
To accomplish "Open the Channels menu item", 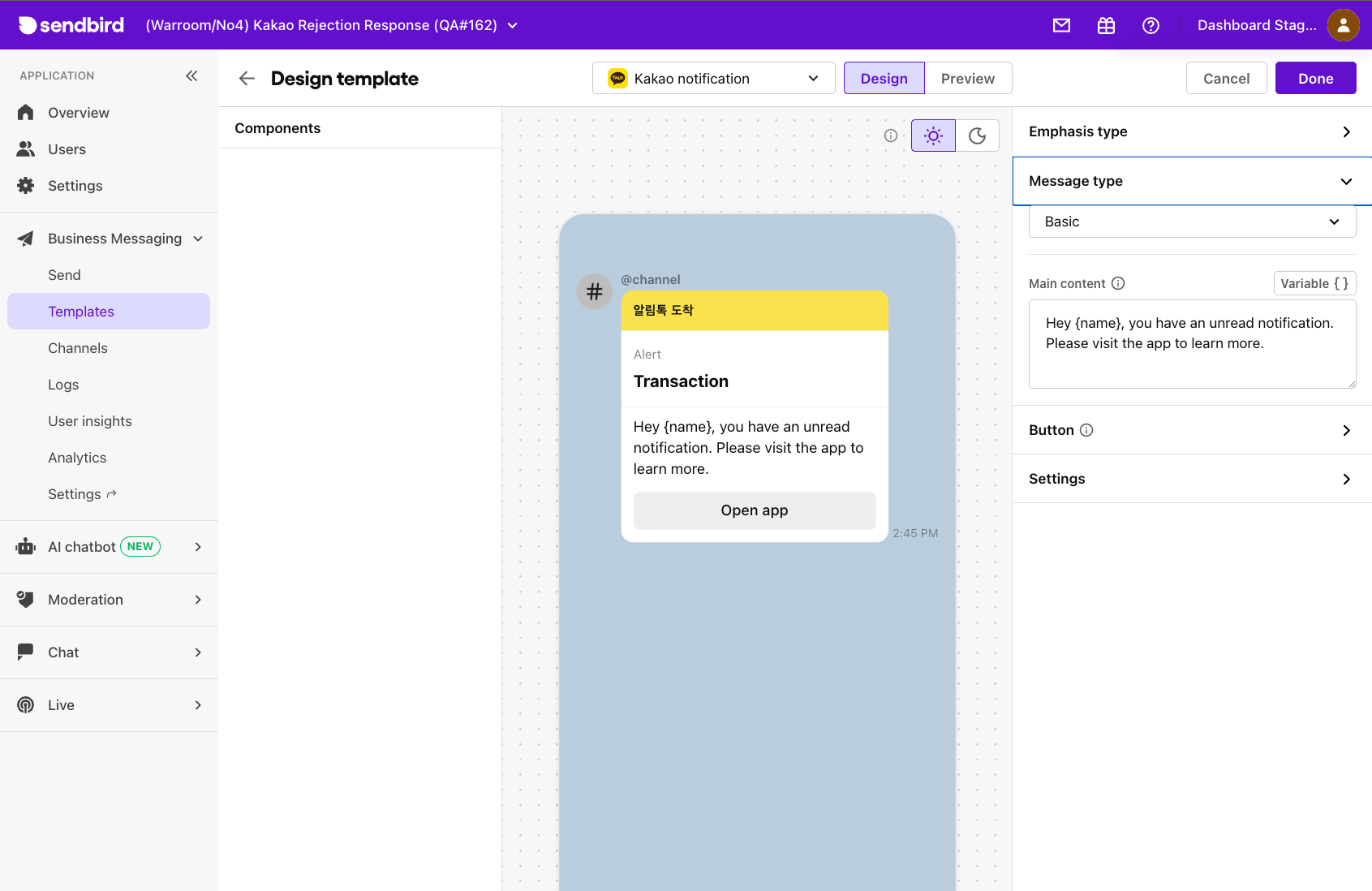I will 109,348.
